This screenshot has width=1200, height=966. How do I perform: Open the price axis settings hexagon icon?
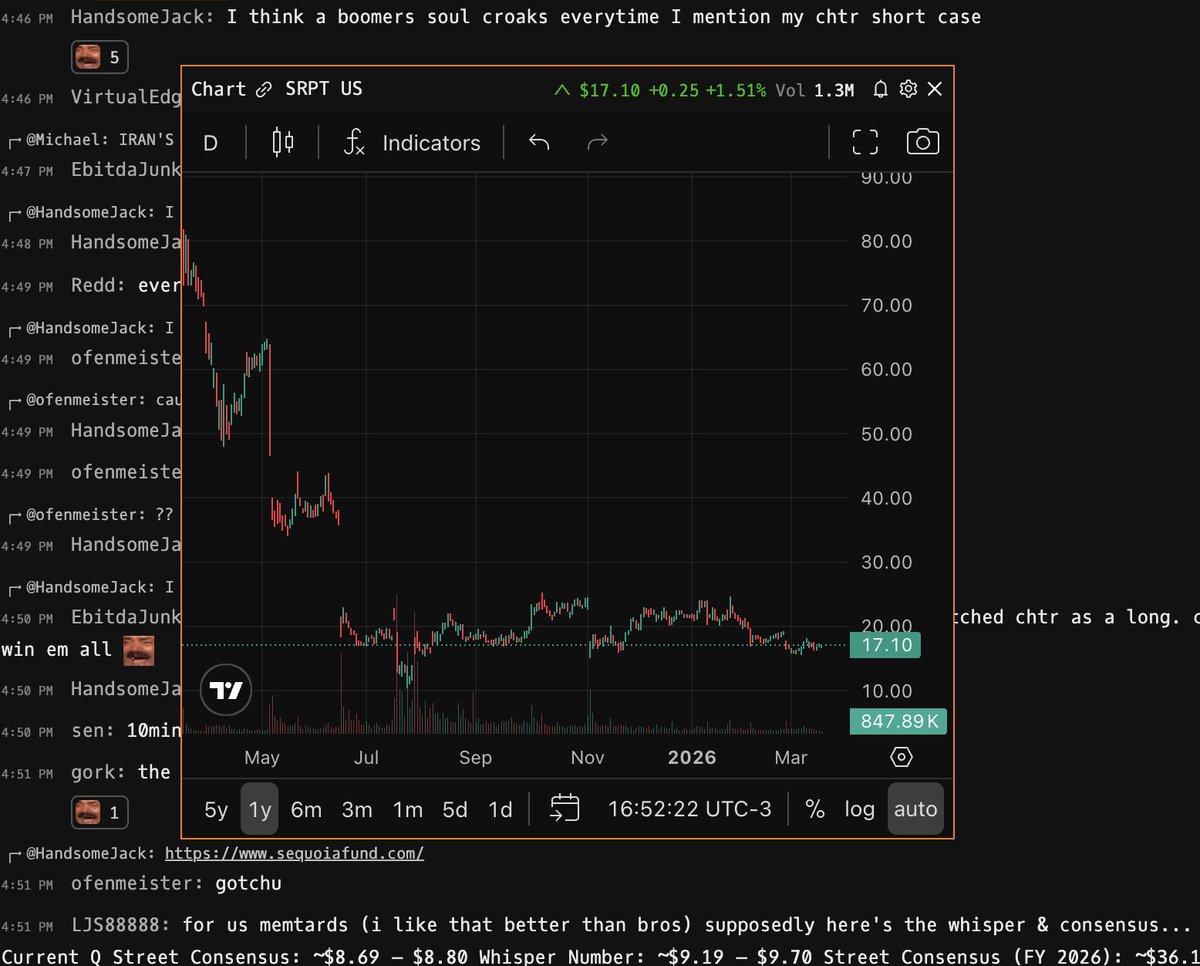pyautogui.click(x=901, y=757)
